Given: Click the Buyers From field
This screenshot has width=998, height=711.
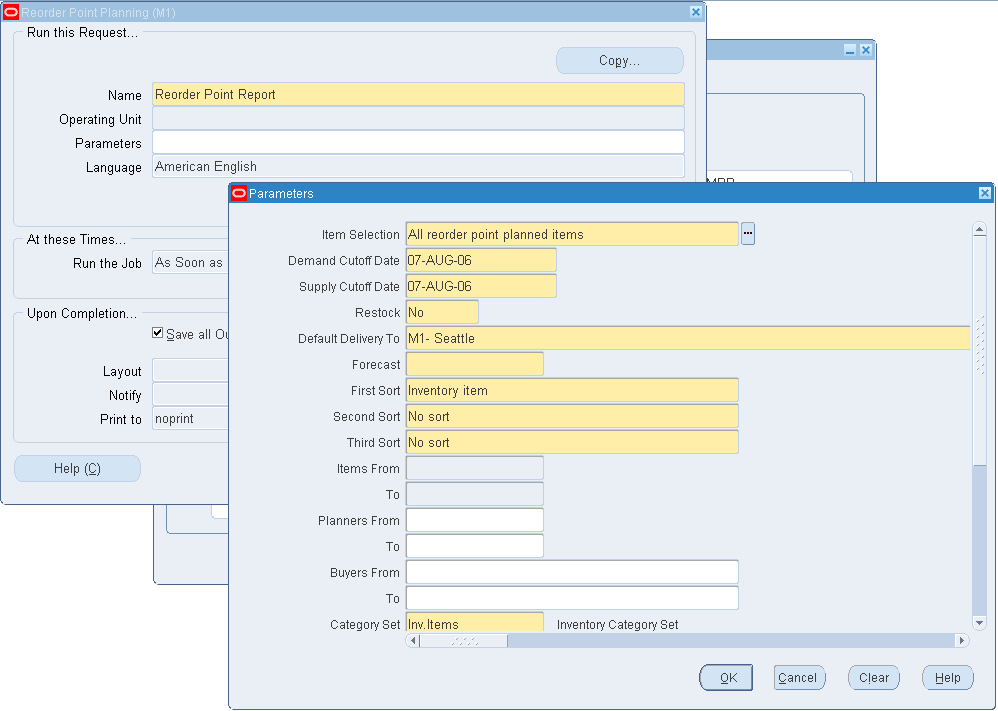Looking at the screenshot, I should (572, 572).
